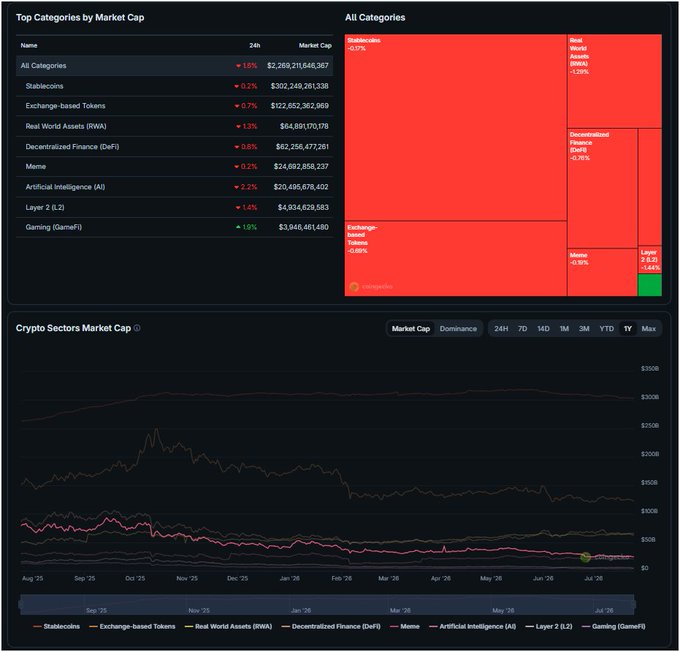Select the 3M time range
This screenshot has height=652, width=680.
point(584,329)
